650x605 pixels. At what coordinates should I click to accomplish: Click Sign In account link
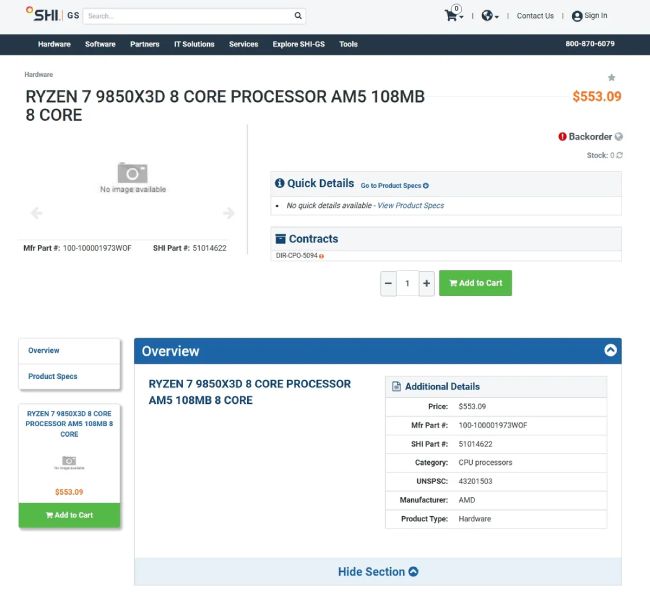click(590, 16)
